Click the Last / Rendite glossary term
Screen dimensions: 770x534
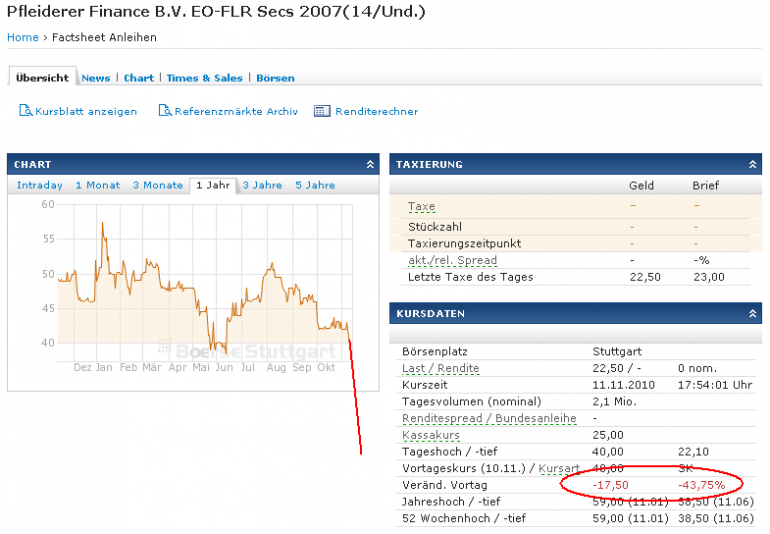440,368
